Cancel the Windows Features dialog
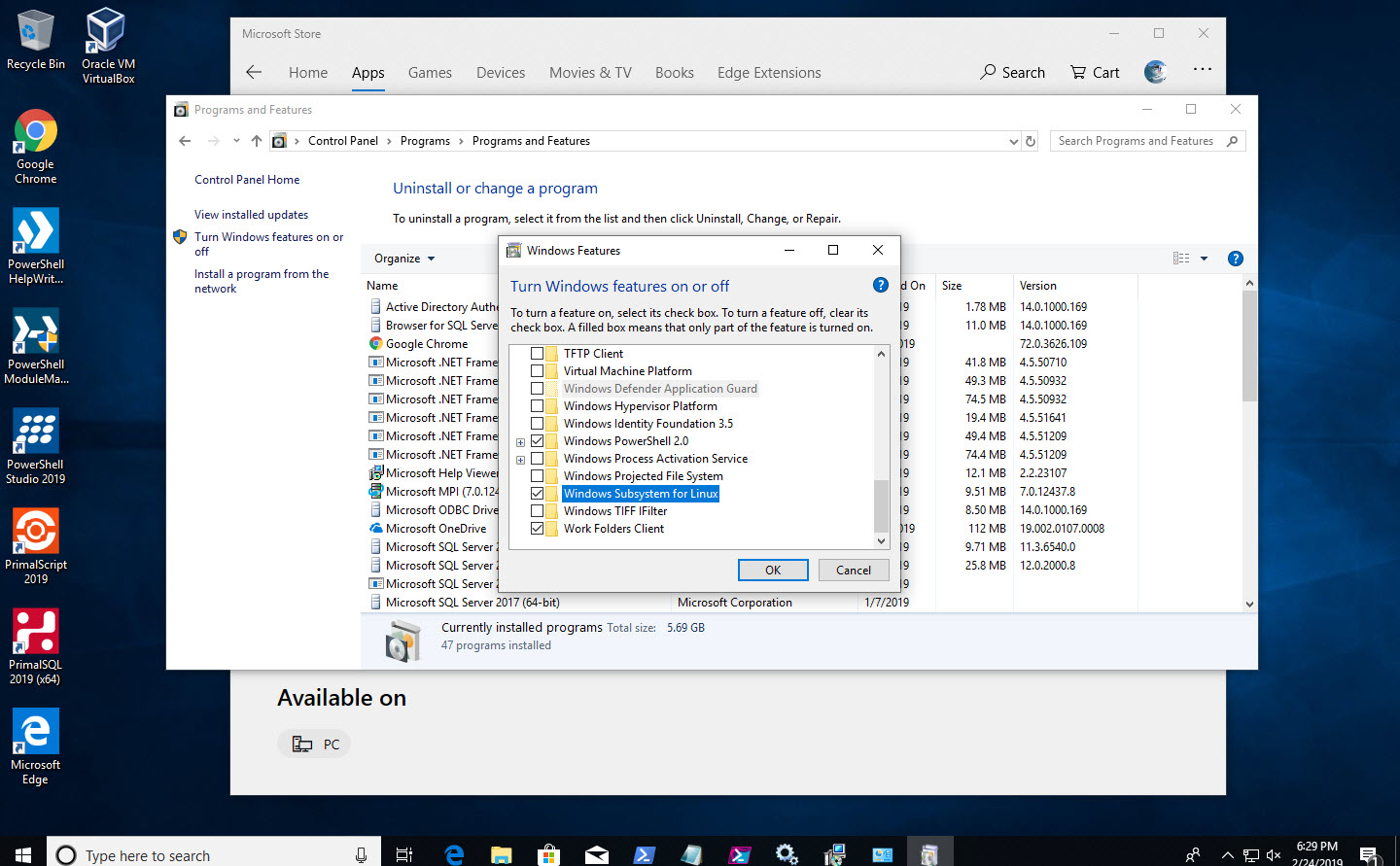The width and height of the screenshot is (1400, 866). point(854,571)
